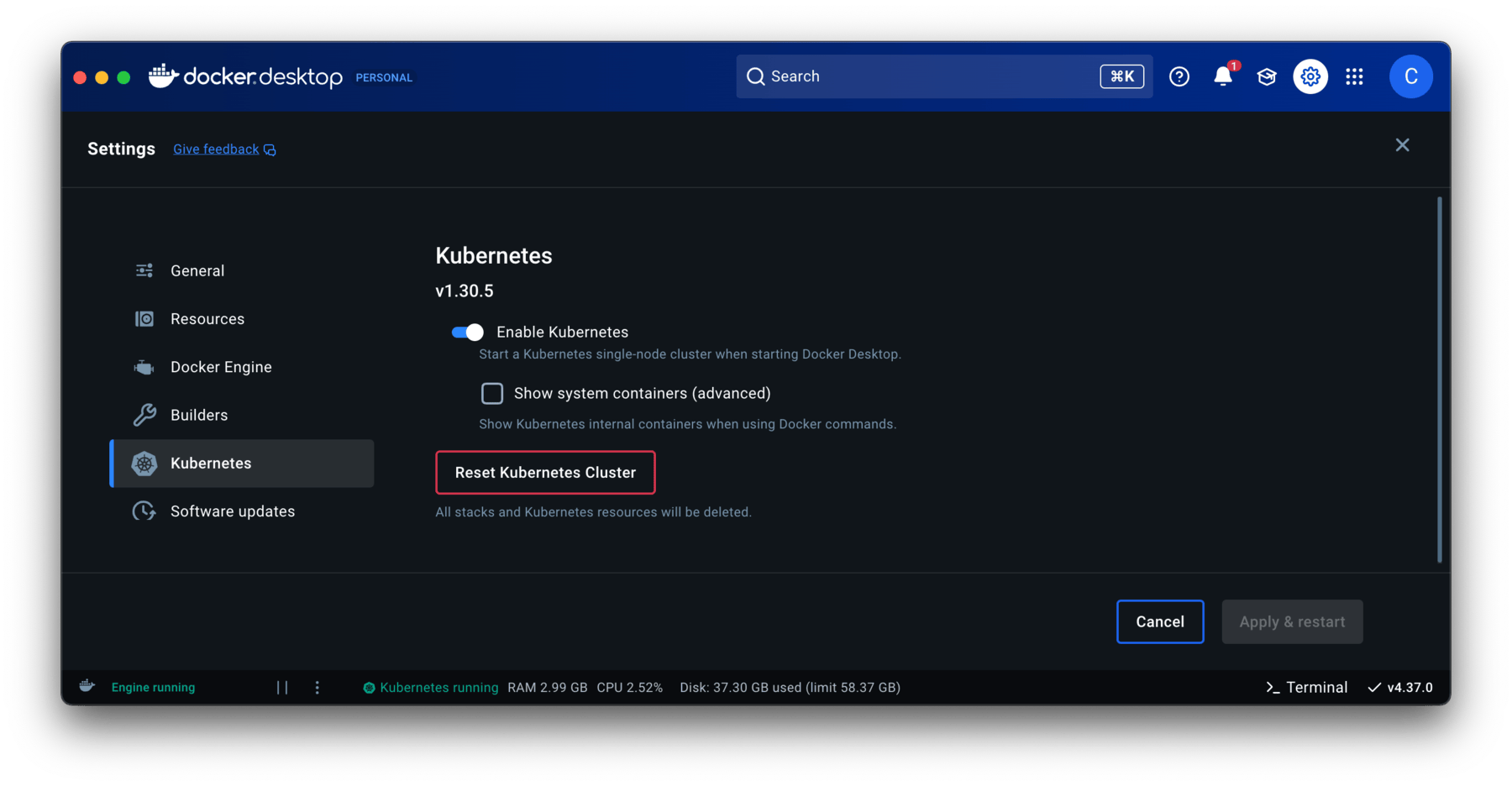Click the PERSONAL plan label
This screenshot has height=786, width=1512.
[x=384, y=77]
